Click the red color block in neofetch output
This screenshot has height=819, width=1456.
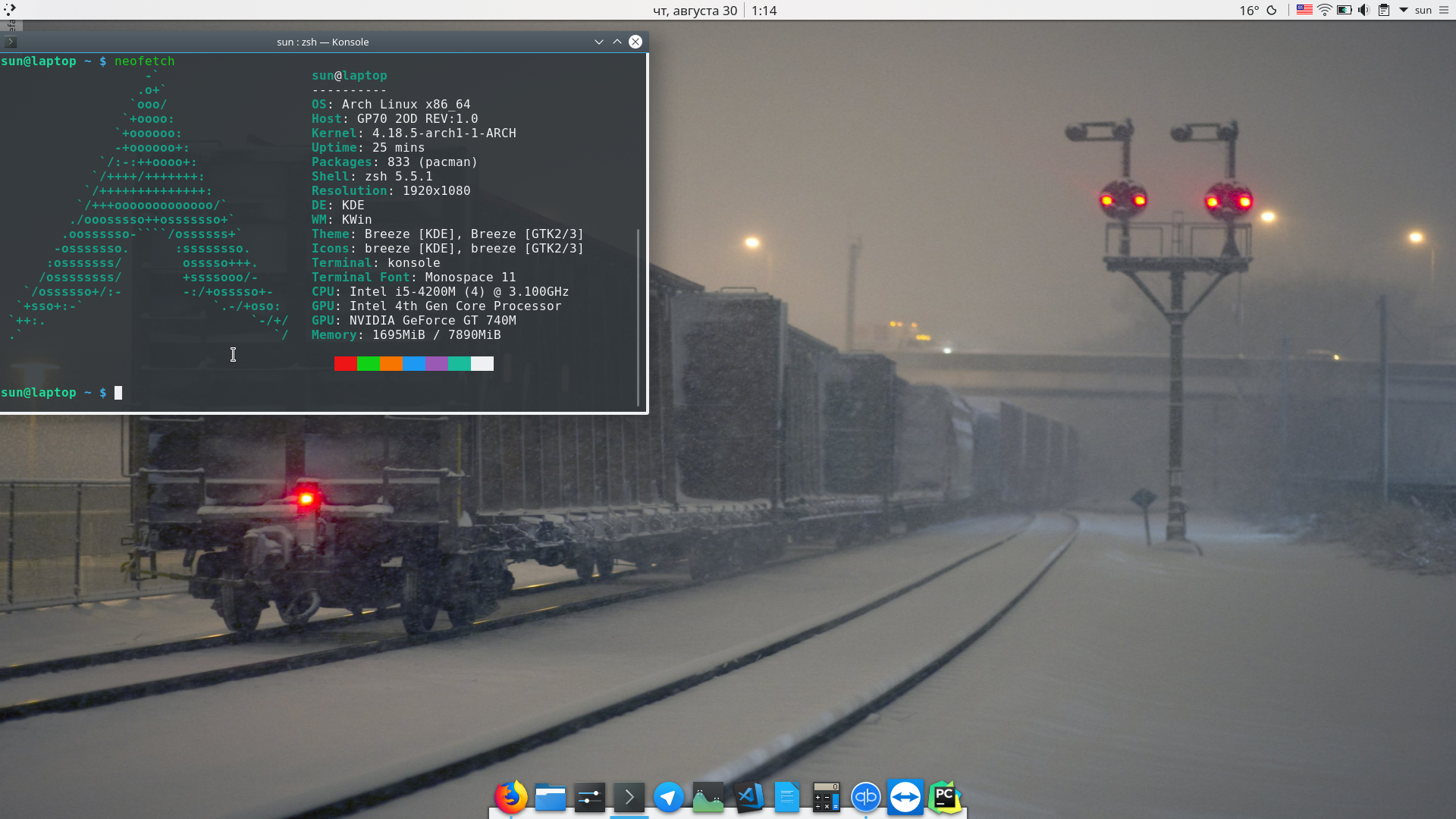(x=346, y=363)
